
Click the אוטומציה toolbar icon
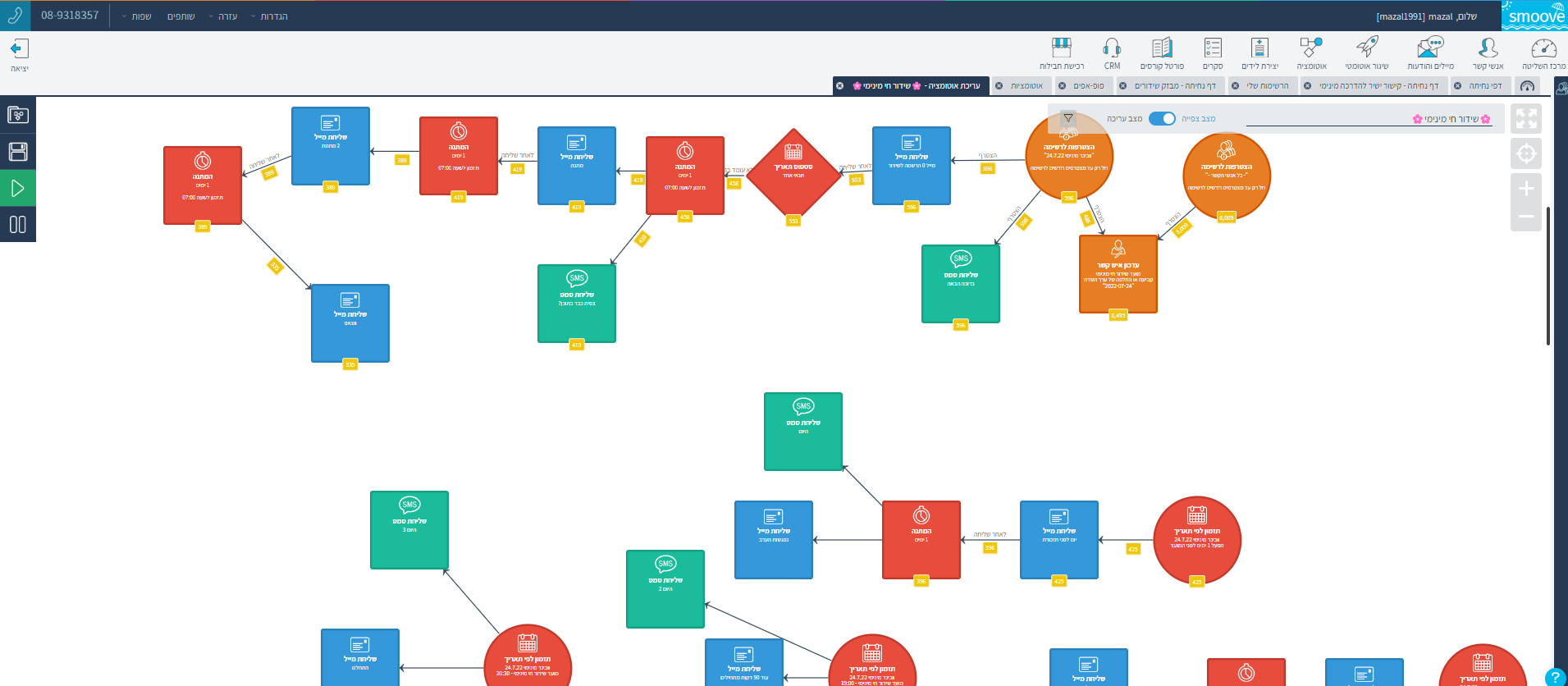(1311, 53)
